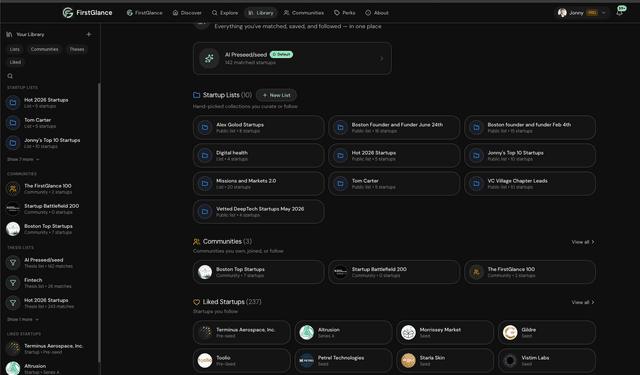
Task: Click Hot 2026 Startups folder icon in sidebar
Action: (x=13, y=102)
